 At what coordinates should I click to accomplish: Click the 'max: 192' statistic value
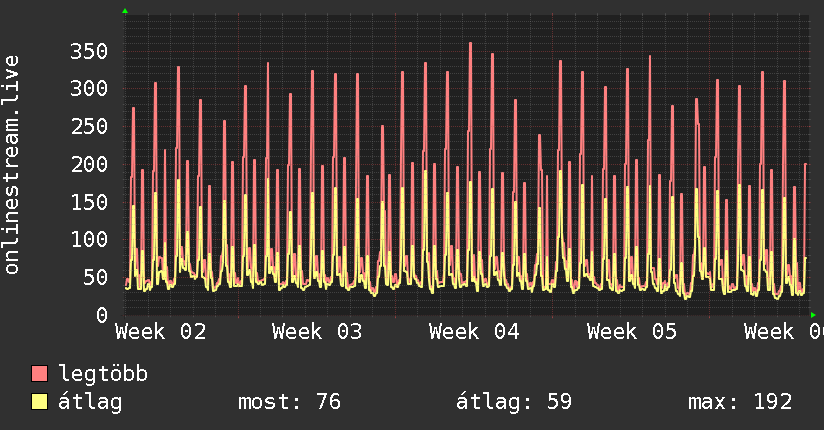tap(740, 402)
